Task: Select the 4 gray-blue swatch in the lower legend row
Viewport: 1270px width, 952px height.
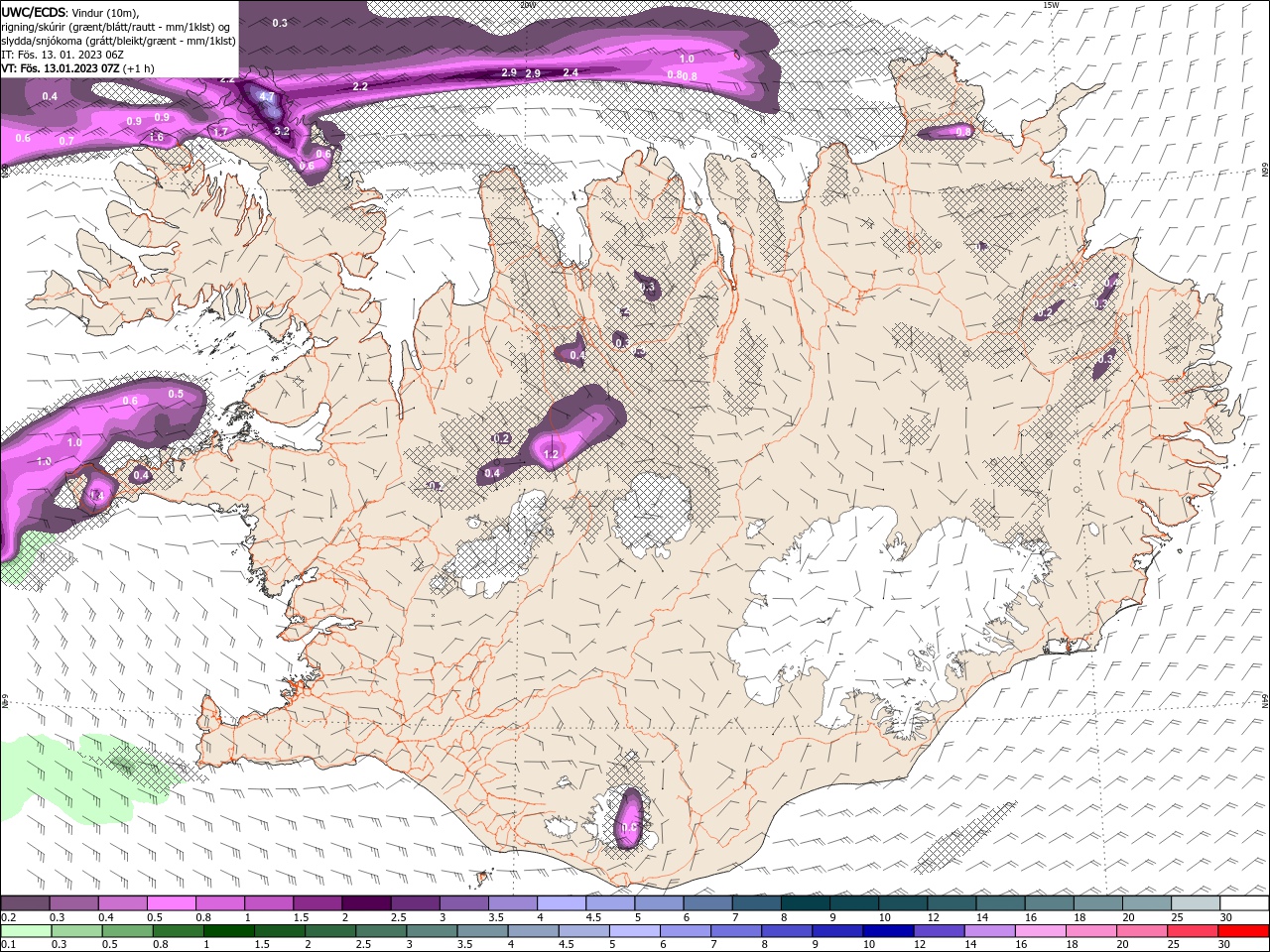Action: pos(533,931)
